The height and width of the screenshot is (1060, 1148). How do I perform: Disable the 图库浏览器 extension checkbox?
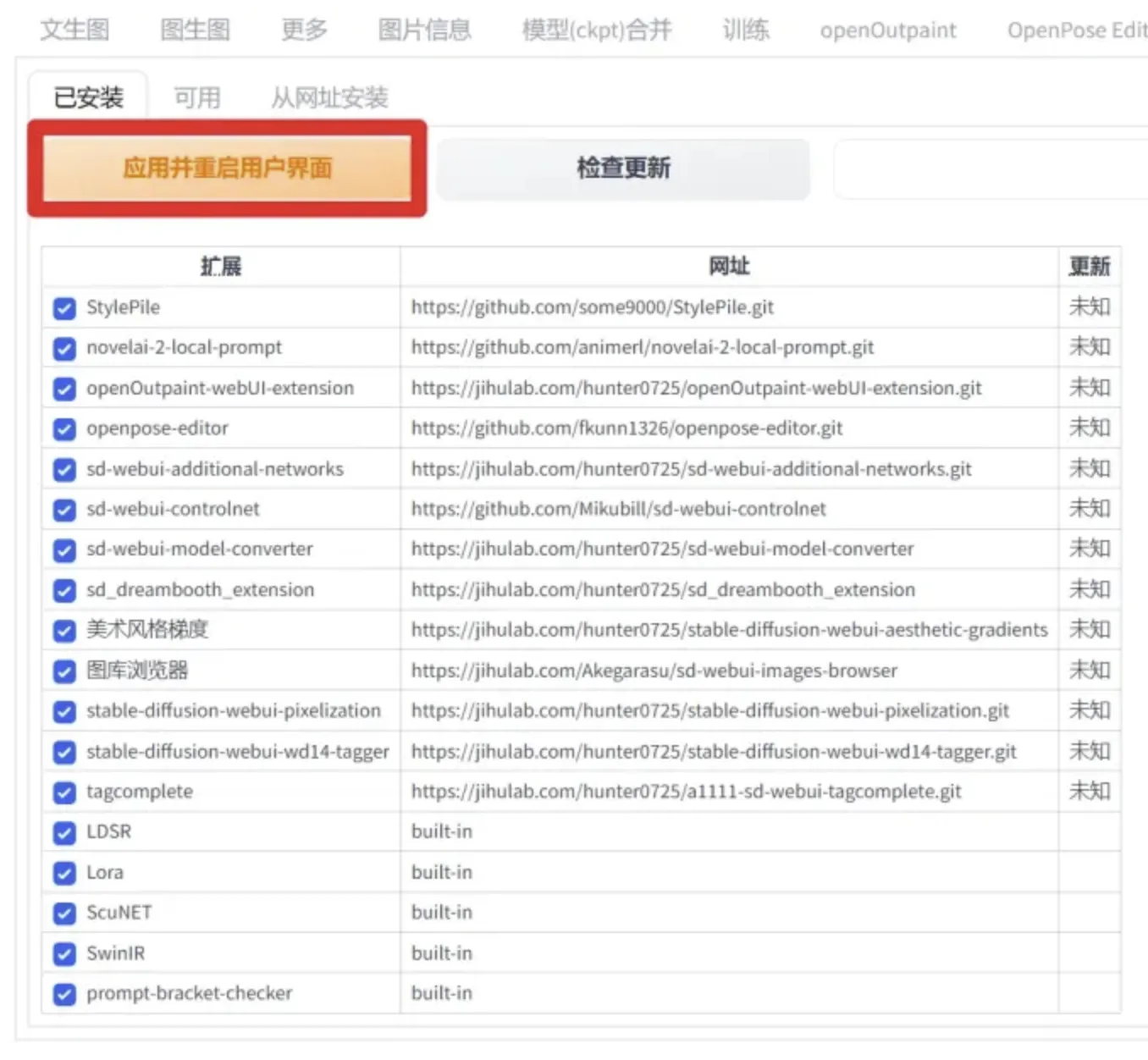click(64, 671)
